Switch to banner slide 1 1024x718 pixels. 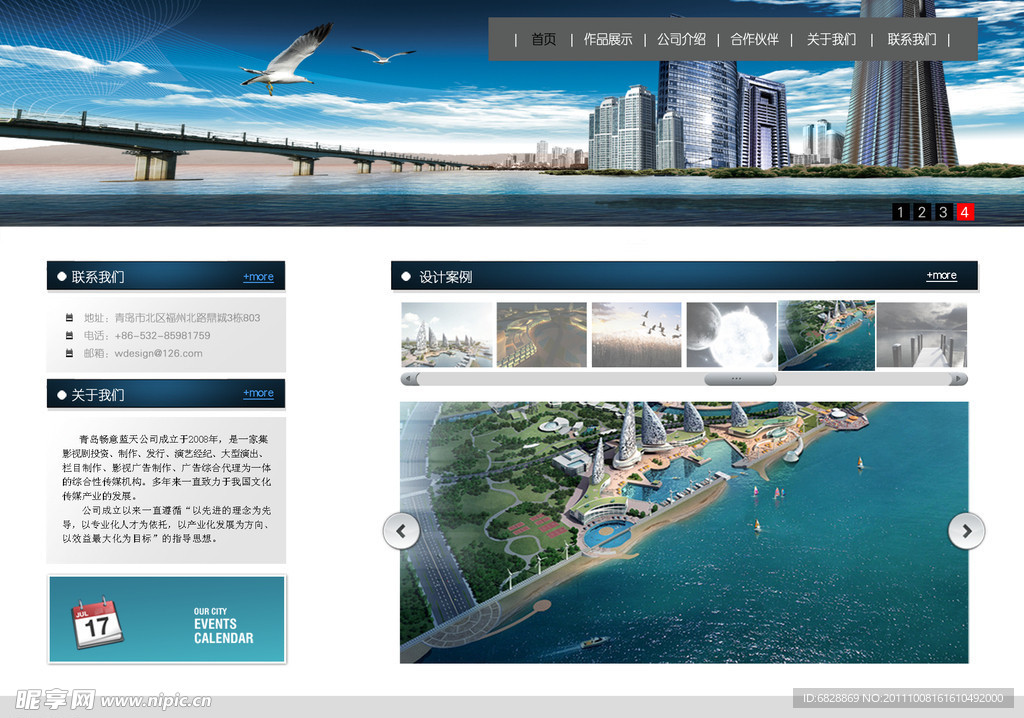tap(900, 212)
